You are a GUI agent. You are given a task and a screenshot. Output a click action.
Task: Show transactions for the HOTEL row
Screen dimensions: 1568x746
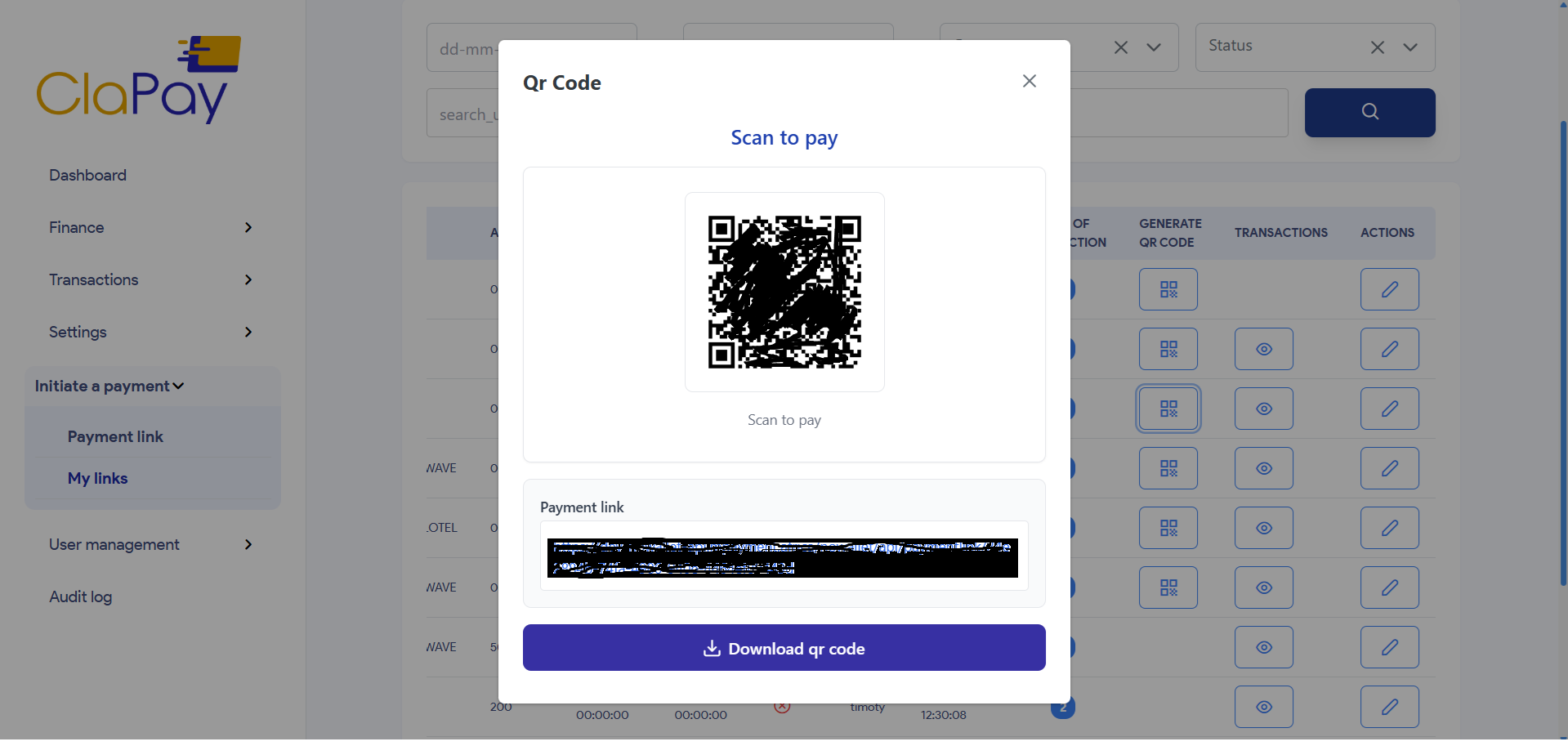point(1263,527)
